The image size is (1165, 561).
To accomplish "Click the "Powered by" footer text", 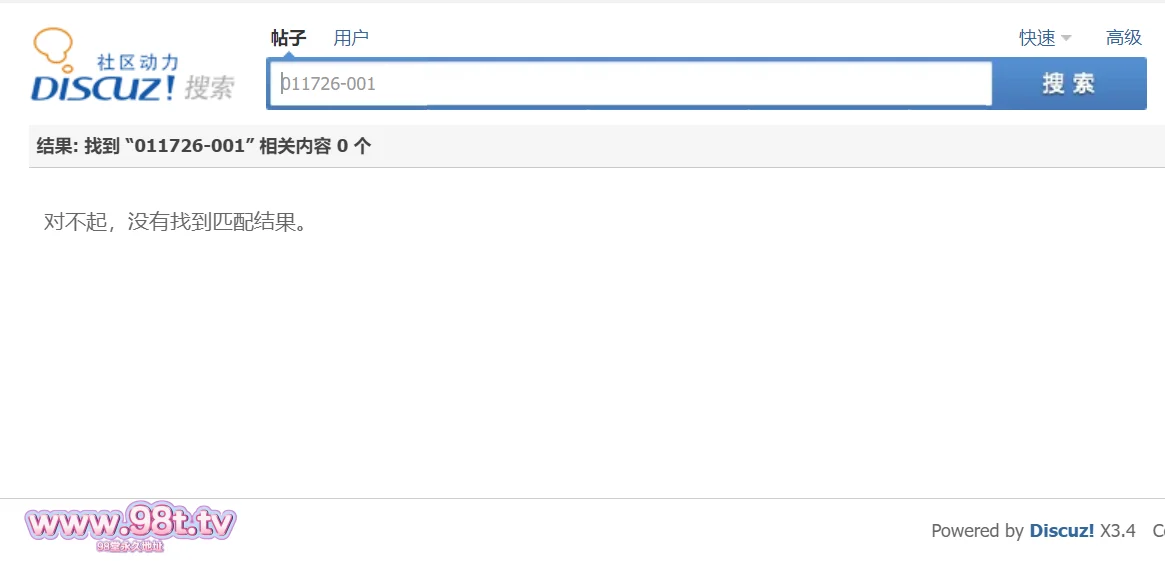I will [977, 531].
